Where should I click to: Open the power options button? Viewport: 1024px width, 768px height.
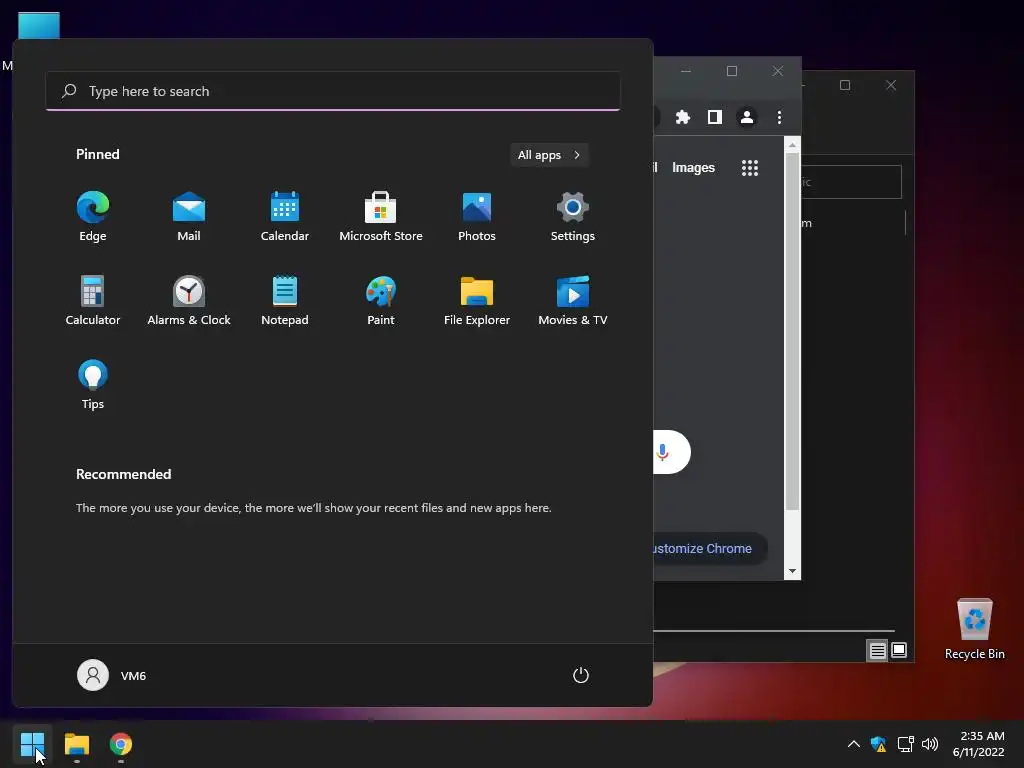click(581, 675)
